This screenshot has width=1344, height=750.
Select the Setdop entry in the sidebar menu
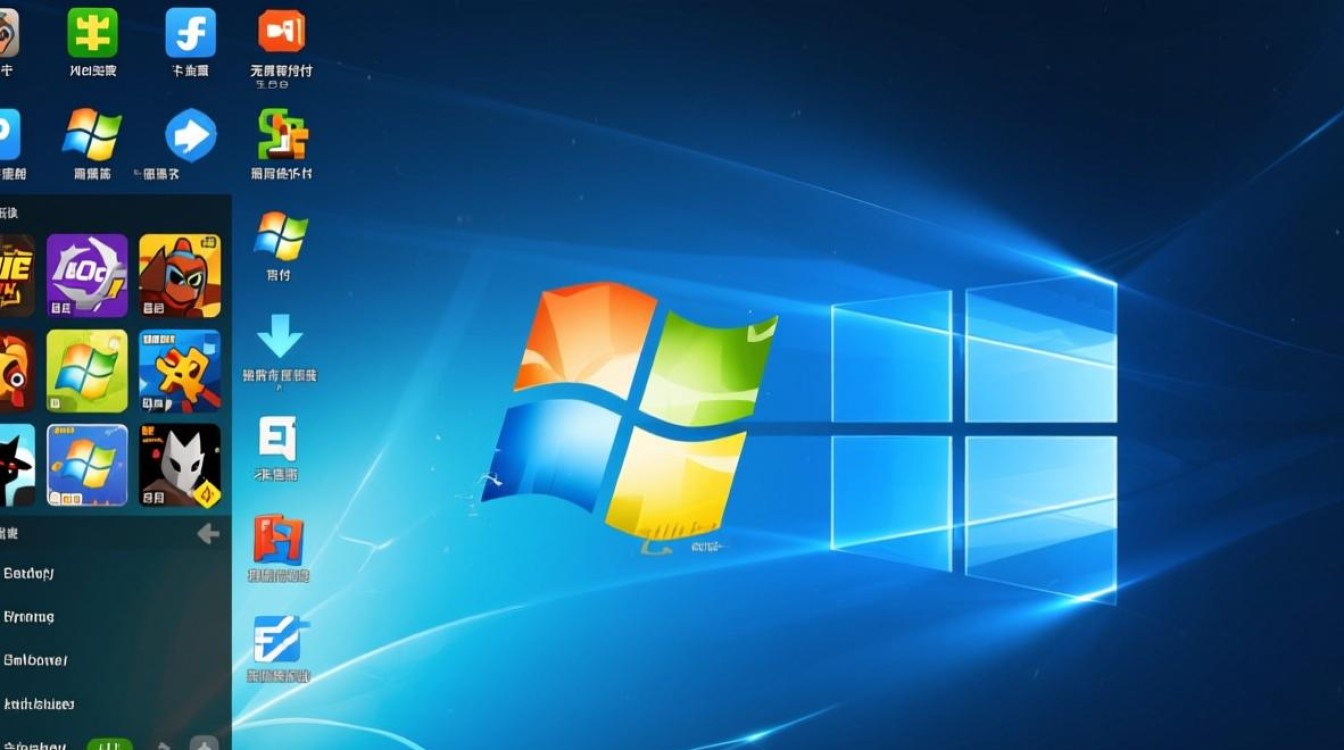click(30, 573)
